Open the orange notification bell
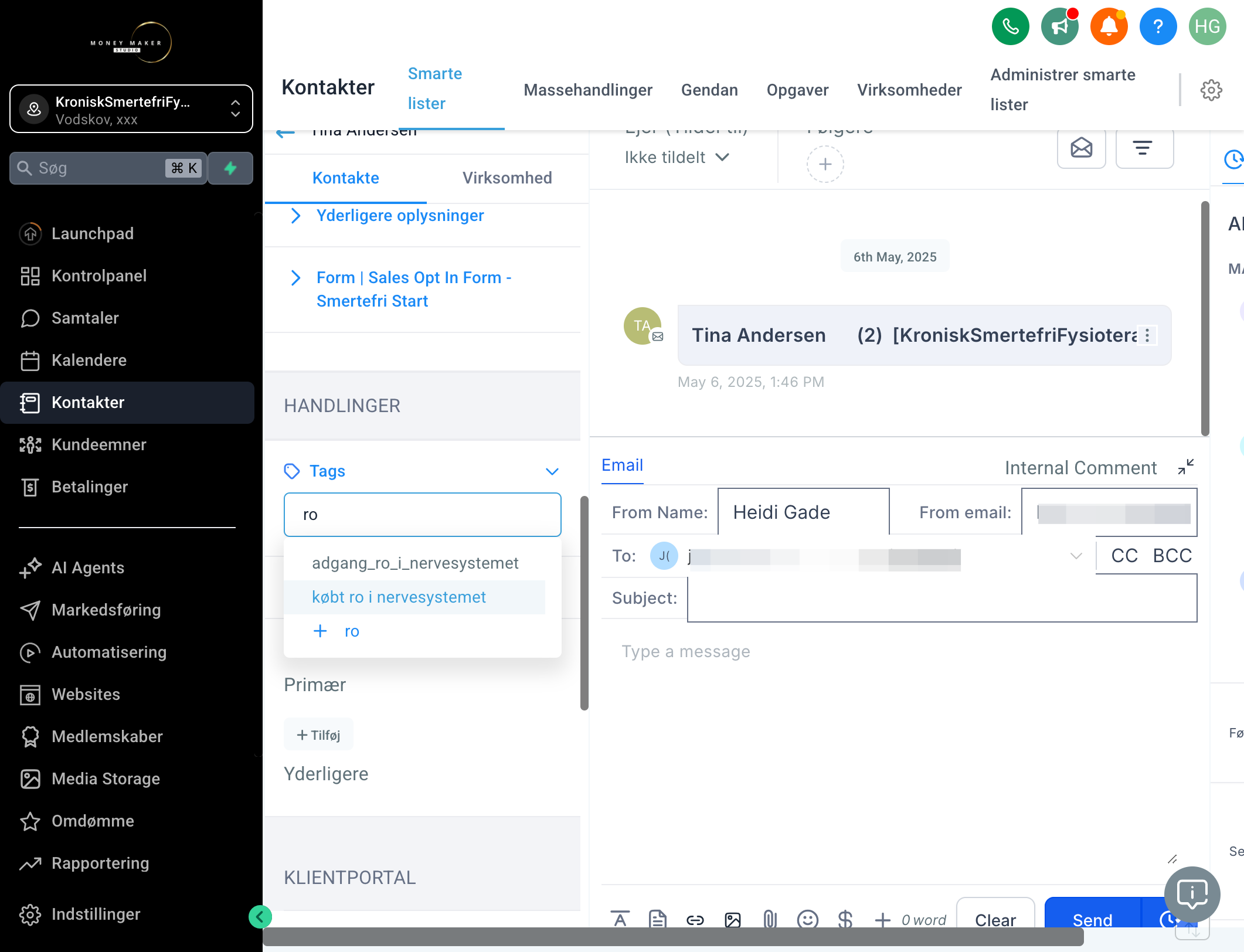The height and width of the screenshot is (952, 1244). [1109, 26]
